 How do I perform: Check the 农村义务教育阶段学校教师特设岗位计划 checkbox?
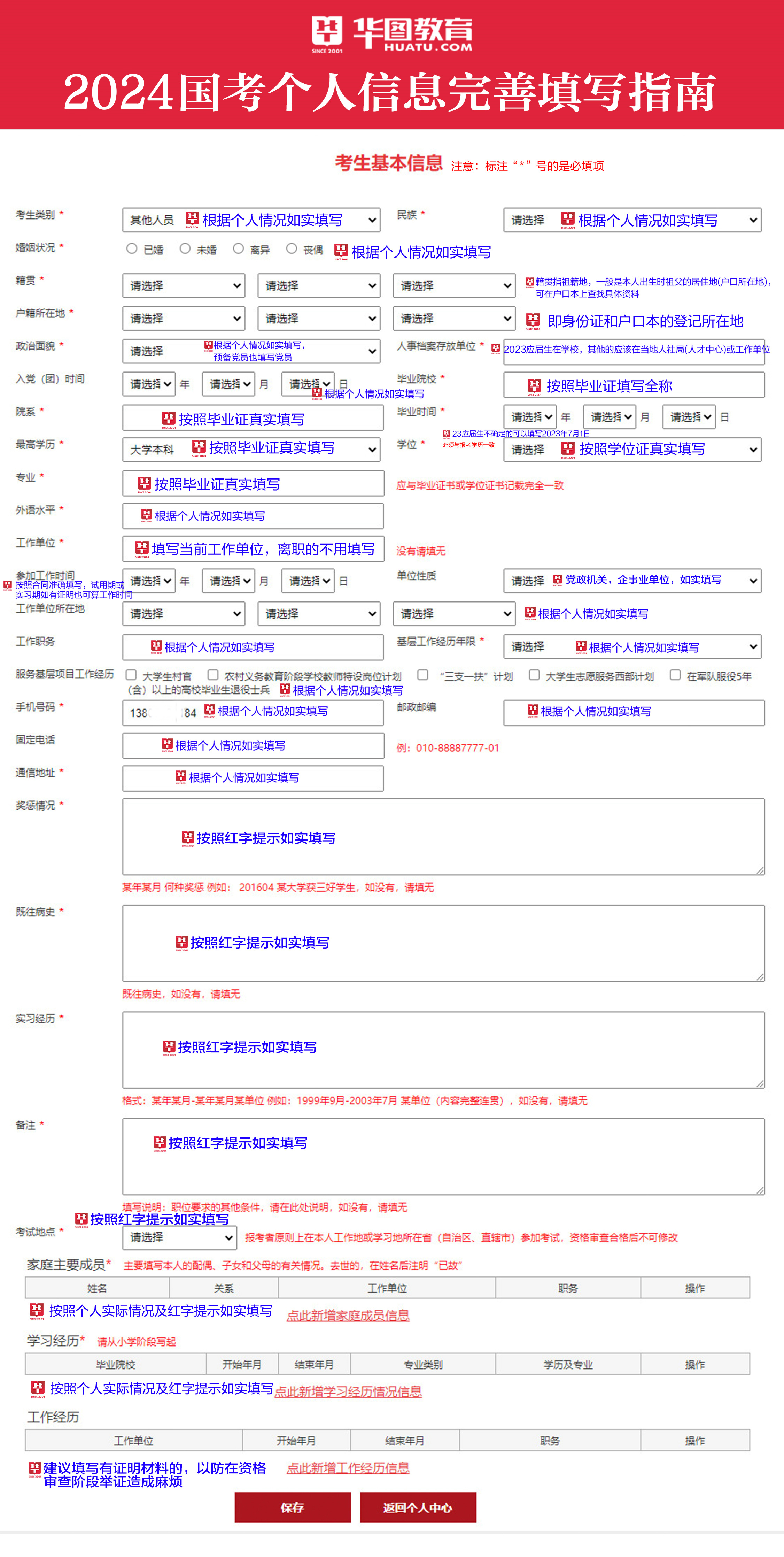click(x=212, y=675)
